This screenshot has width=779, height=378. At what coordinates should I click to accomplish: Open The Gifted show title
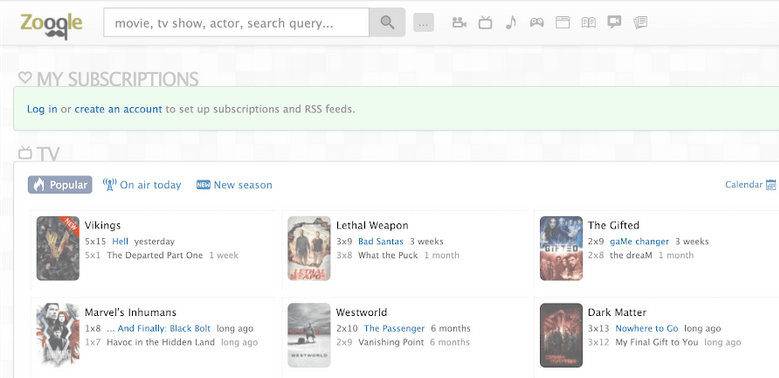pyautogui.click(x=614, y=226)
